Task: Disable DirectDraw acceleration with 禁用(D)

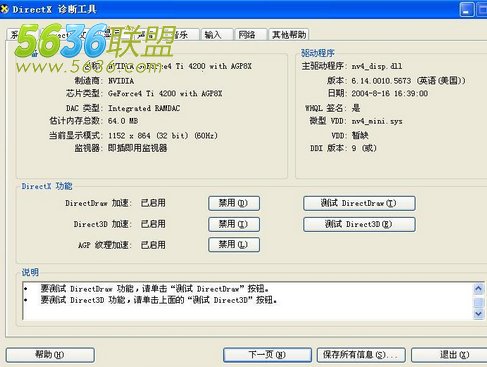Action: [234, 203]
